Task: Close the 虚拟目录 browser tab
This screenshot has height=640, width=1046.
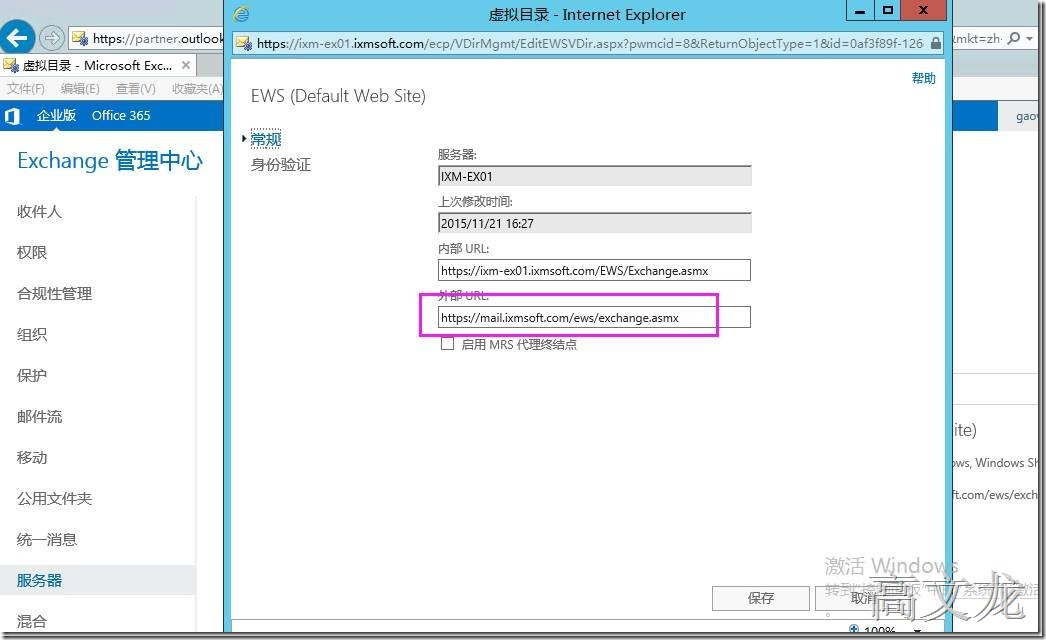Action: [x=186, y=65]
